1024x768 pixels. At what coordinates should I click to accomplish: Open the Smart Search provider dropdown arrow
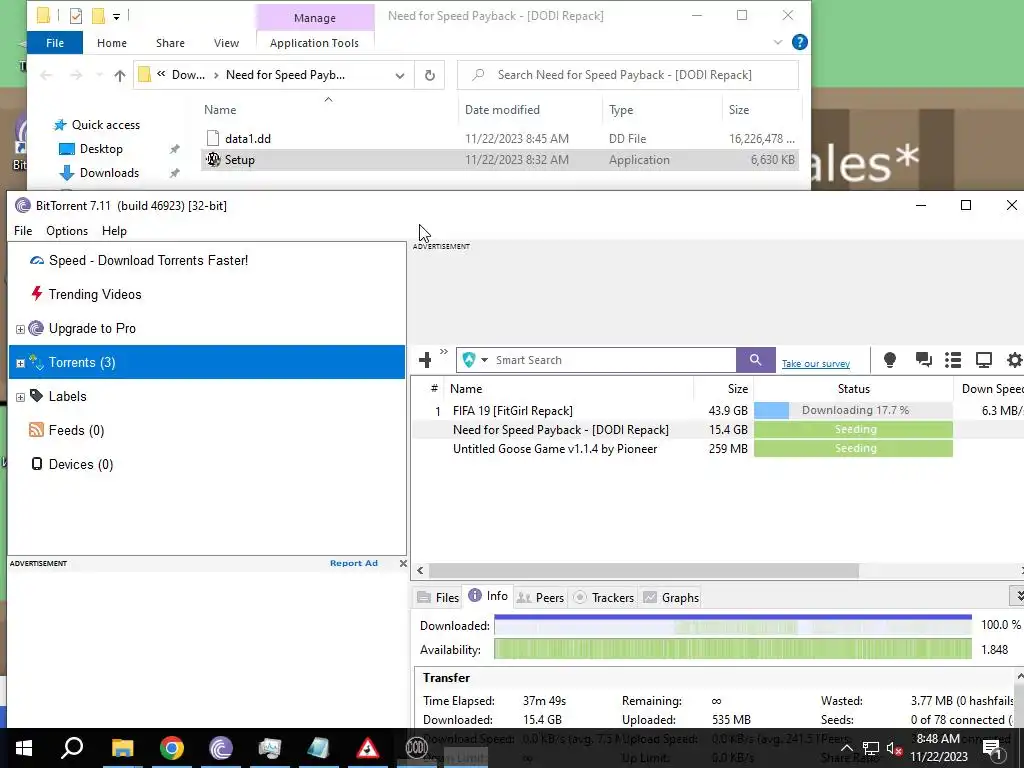484,360
